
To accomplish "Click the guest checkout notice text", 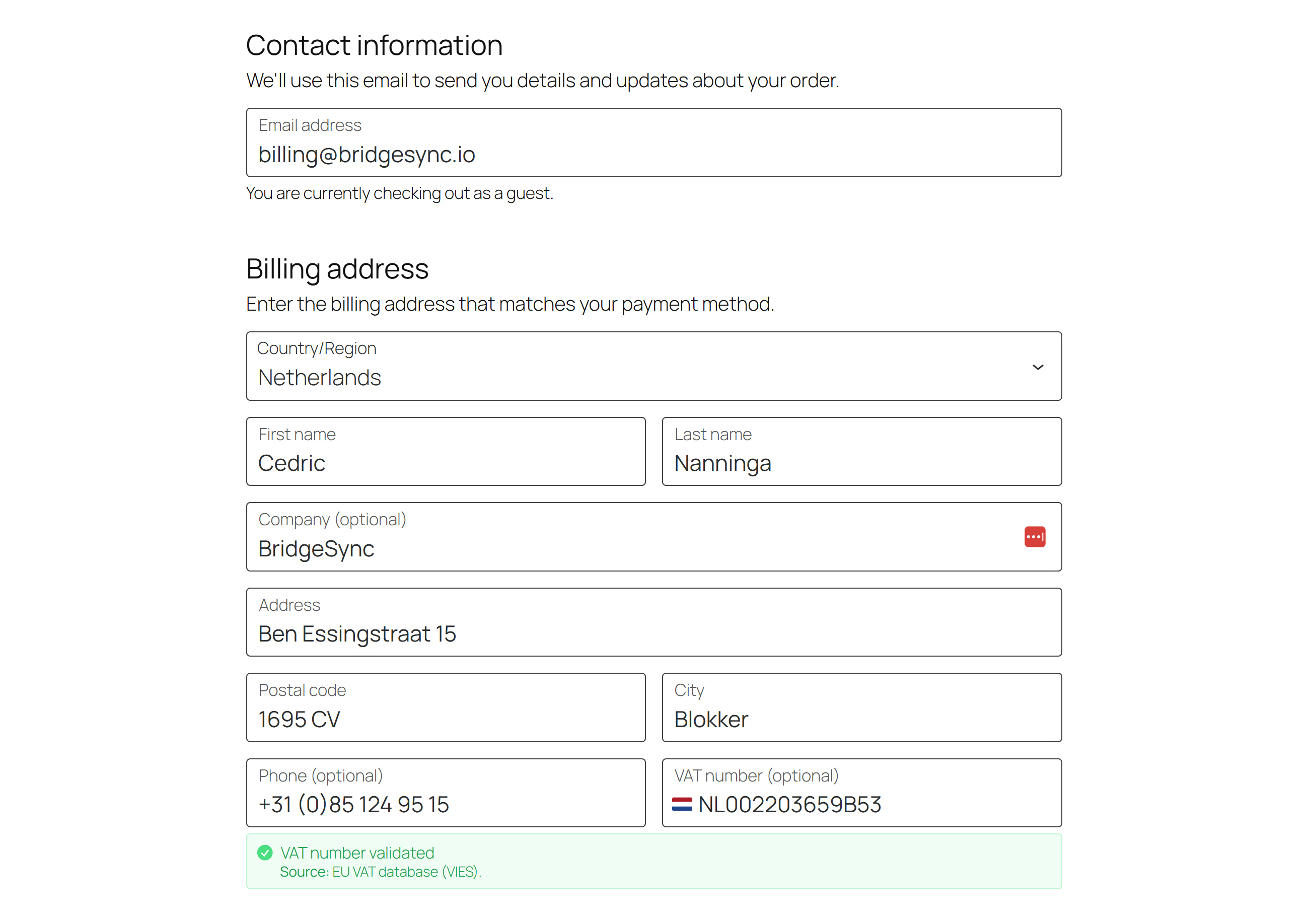I will click(x=400, y=193).
